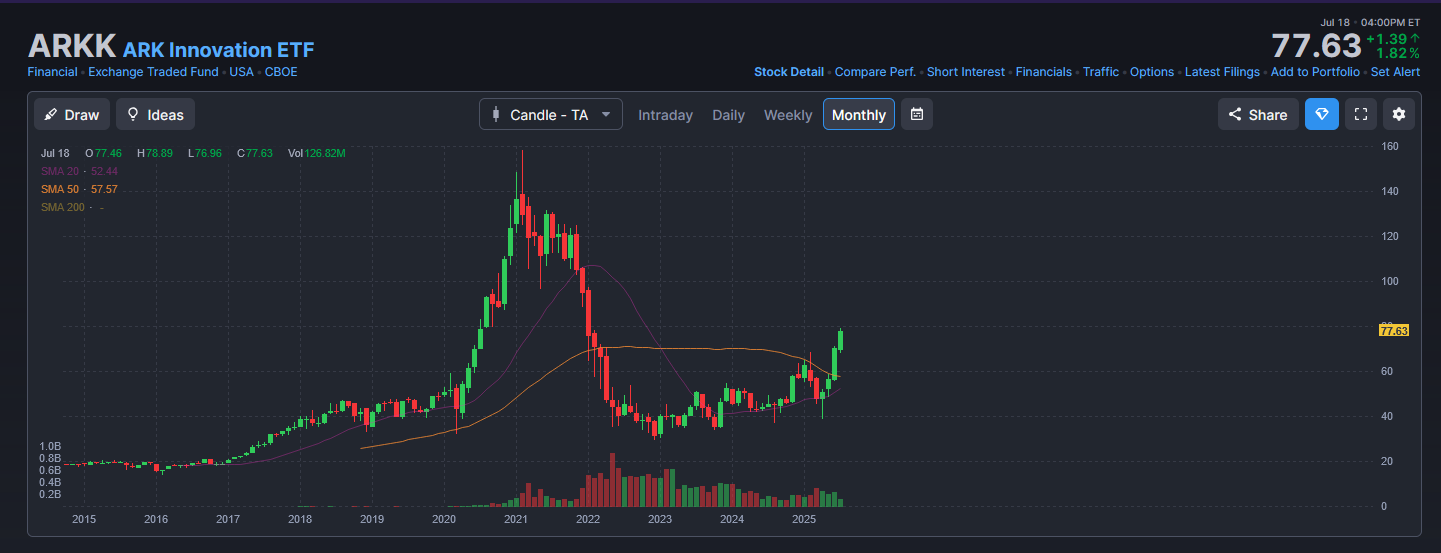
Task: Open the Options page
Action: pos(1152,72)
